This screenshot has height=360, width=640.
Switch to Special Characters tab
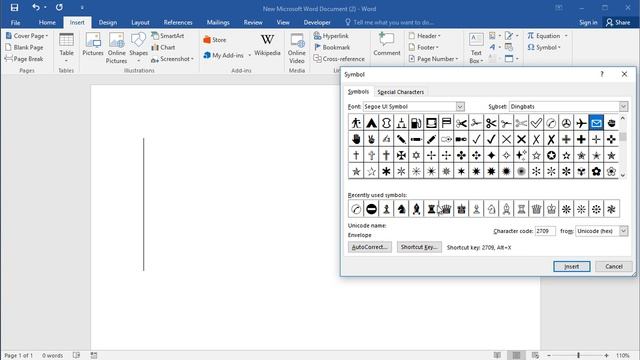point(400,92)
